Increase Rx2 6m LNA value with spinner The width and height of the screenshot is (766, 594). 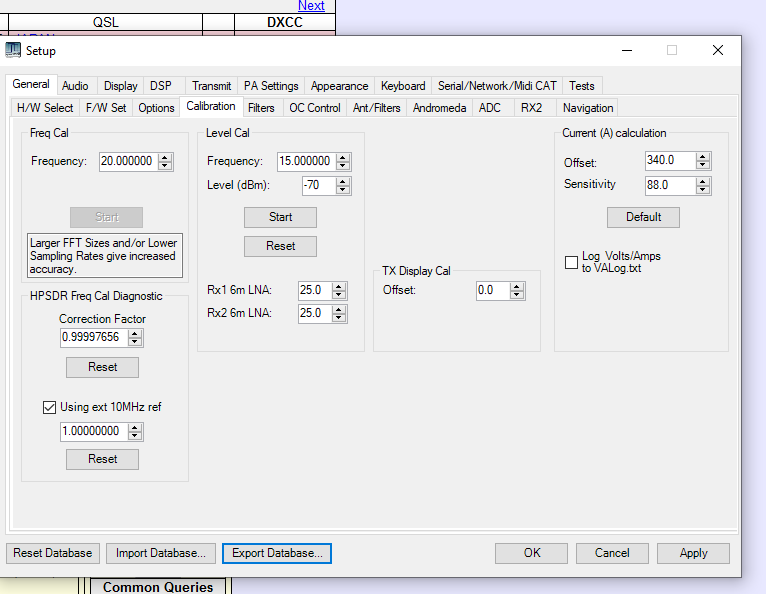[339, 309]
